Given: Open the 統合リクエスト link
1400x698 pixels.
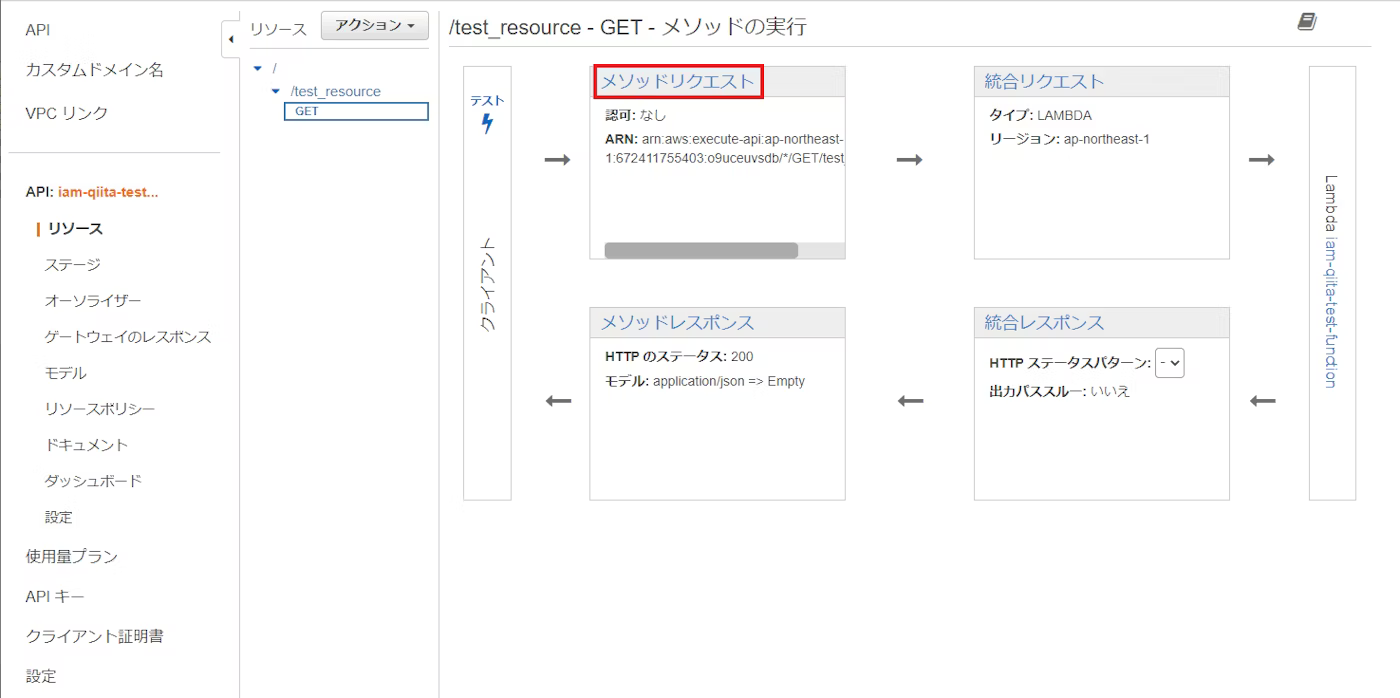Looking at the screenshot, I should (x=1044, y=82).
